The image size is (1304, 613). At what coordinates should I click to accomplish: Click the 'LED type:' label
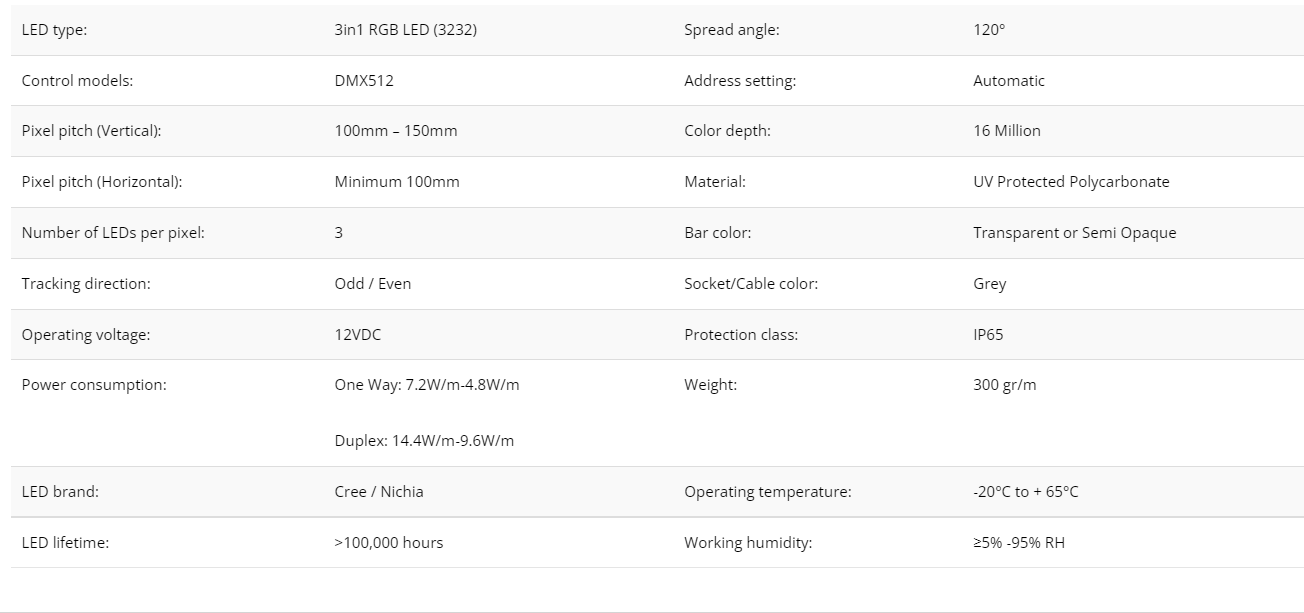coord(54,30)
